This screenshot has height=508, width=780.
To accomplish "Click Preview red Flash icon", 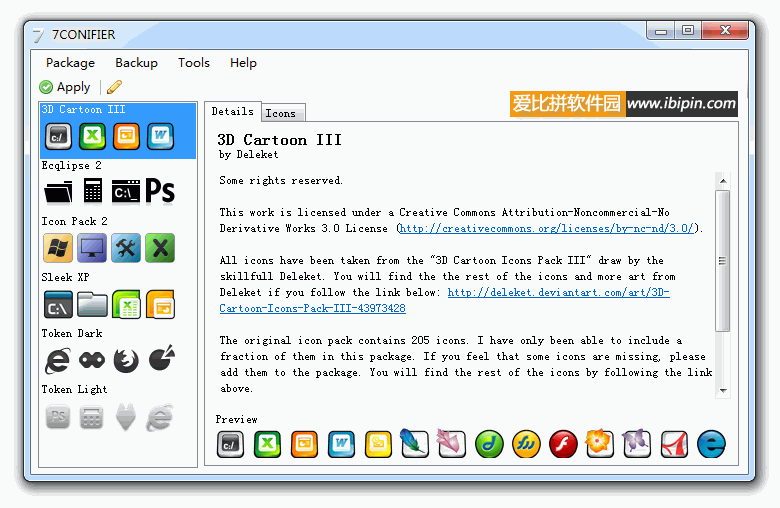I will pos(563,444).
